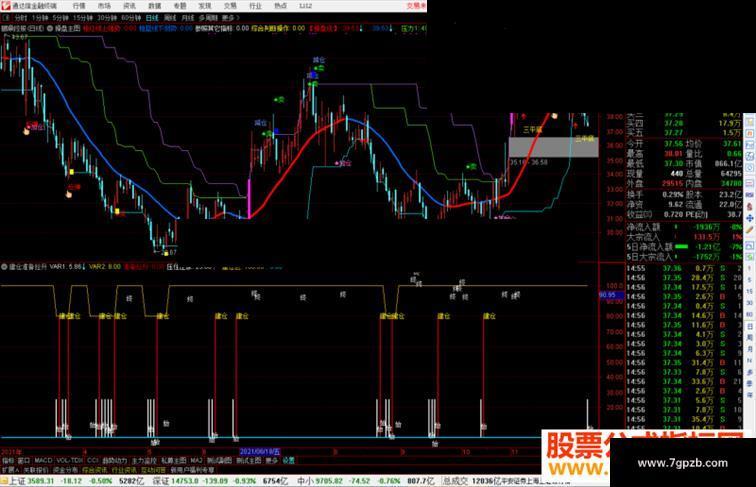Image resolution: width=756 pixels, height=487 pixels.
Task: Switch to MA2 indicator
Action: pos(196,460)
